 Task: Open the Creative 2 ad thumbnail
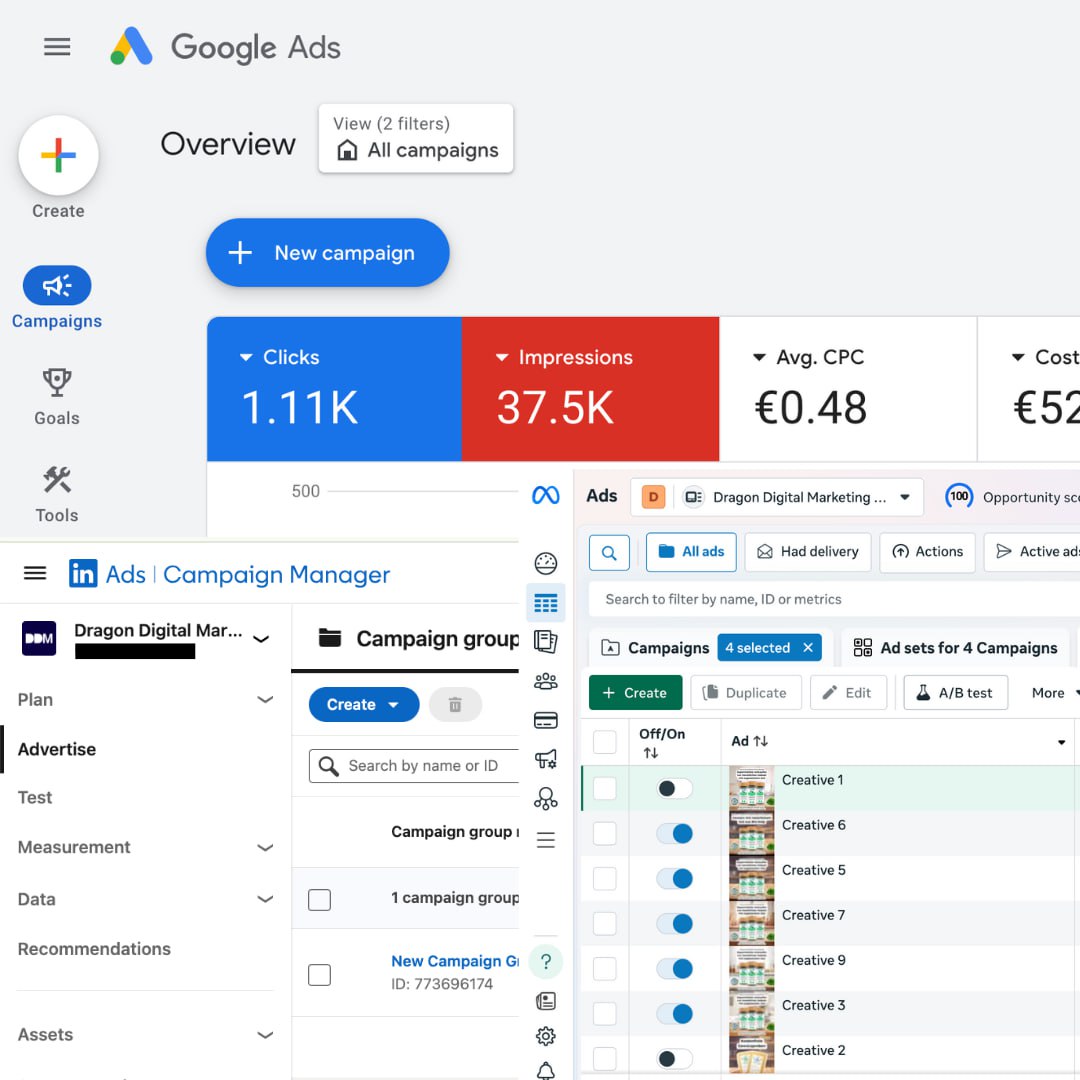point(751,1055)
